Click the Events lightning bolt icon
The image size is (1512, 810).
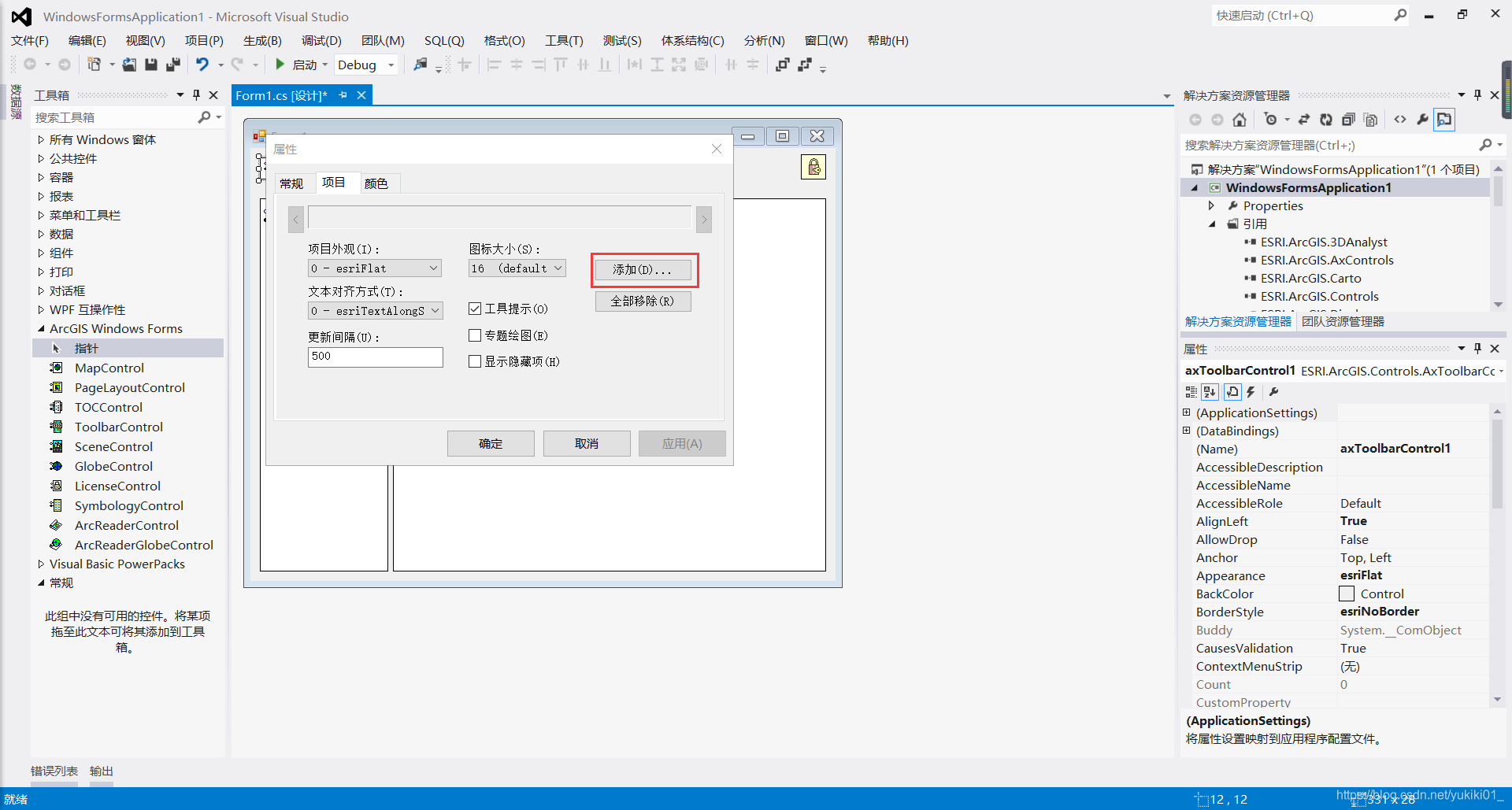tap(1251, 392)
